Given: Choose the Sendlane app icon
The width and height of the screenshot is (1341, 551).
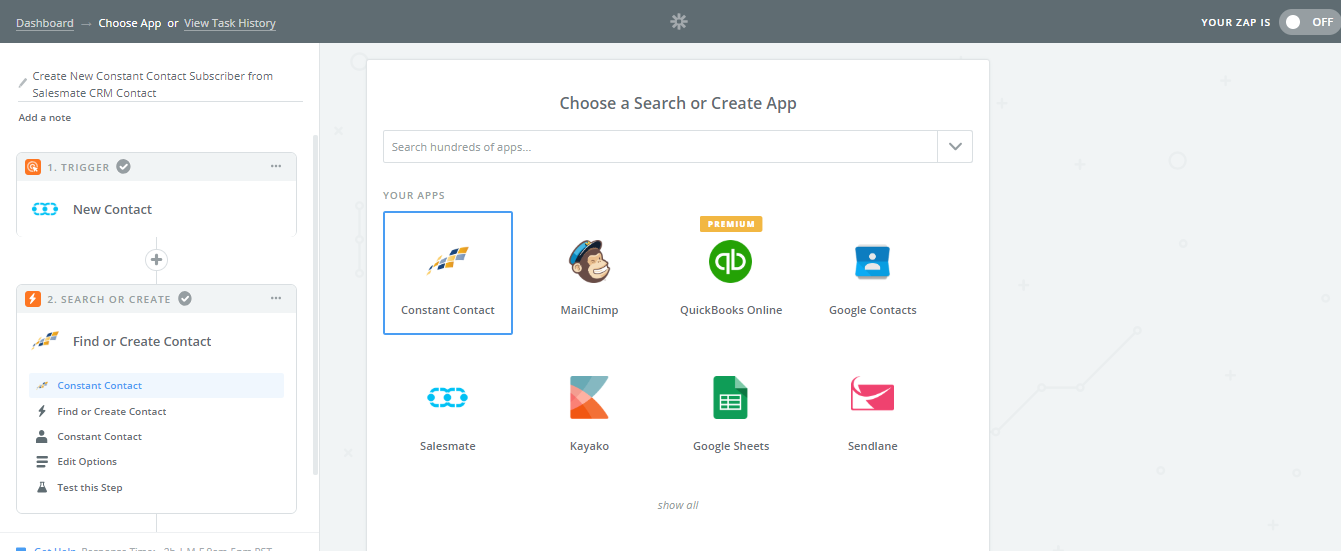Looking at the screenshot, I should pos(872,394).
